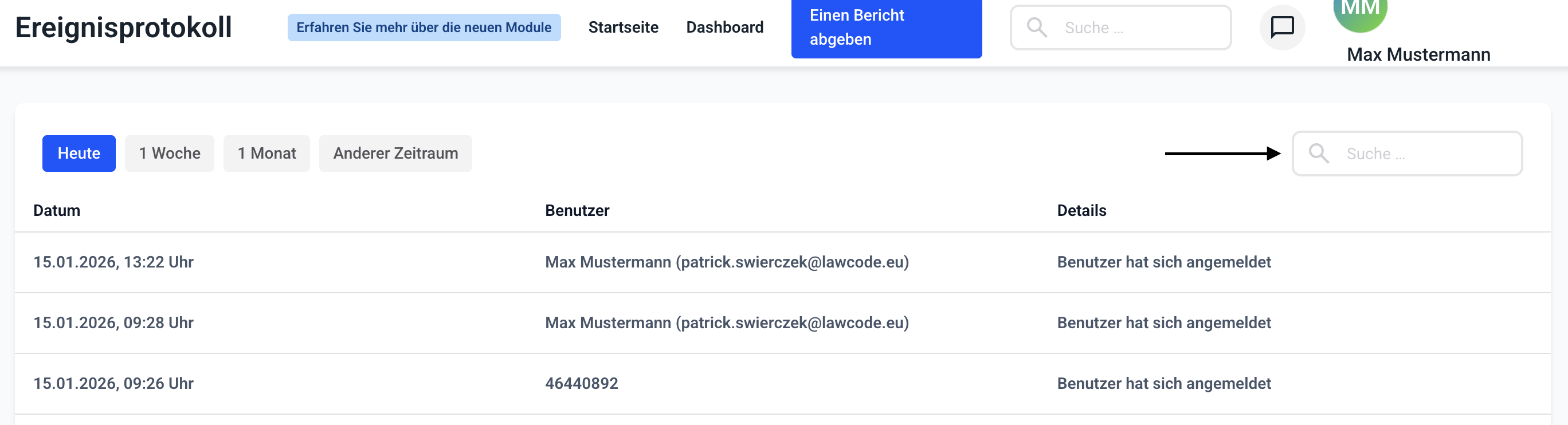Viewport: 1568px width, 425px height.
Task: Switch to the 1 Woche filter
Action: click(169, 154)
